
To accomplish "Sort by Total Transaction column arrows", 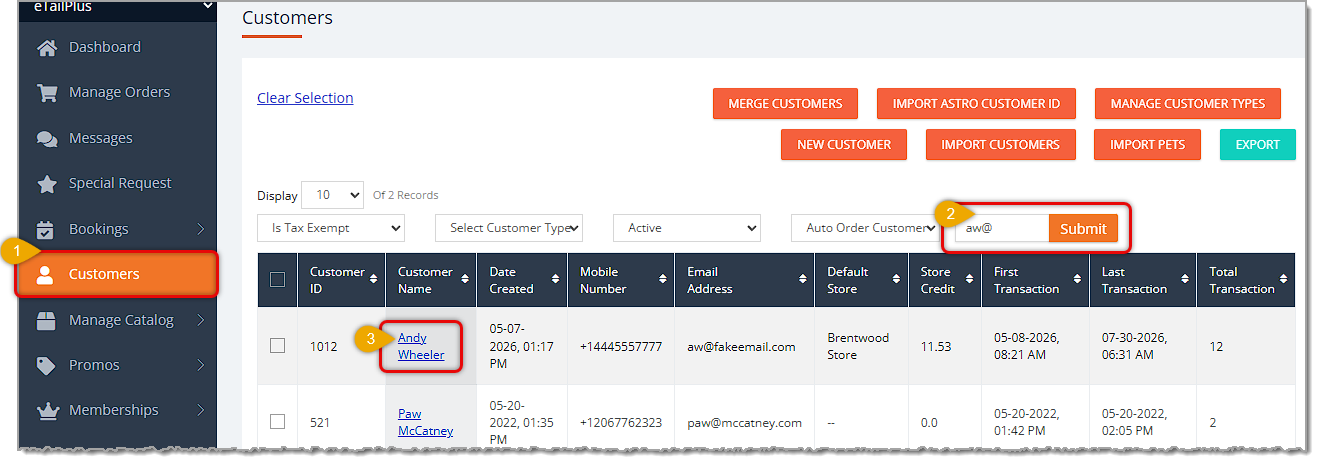I will click(1284, 280).
